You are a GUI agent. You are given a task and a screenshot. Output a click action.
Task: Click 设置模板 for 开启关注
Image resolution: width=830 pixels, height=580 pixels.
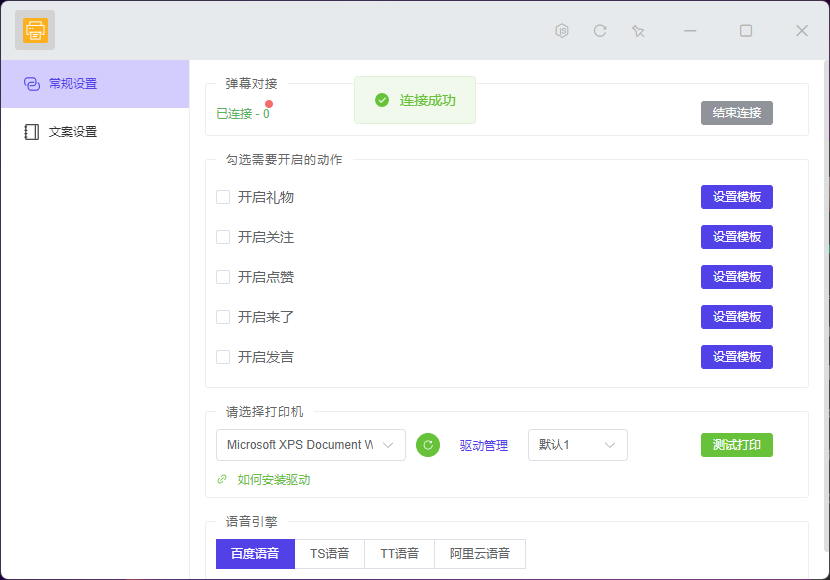(736, 237)
